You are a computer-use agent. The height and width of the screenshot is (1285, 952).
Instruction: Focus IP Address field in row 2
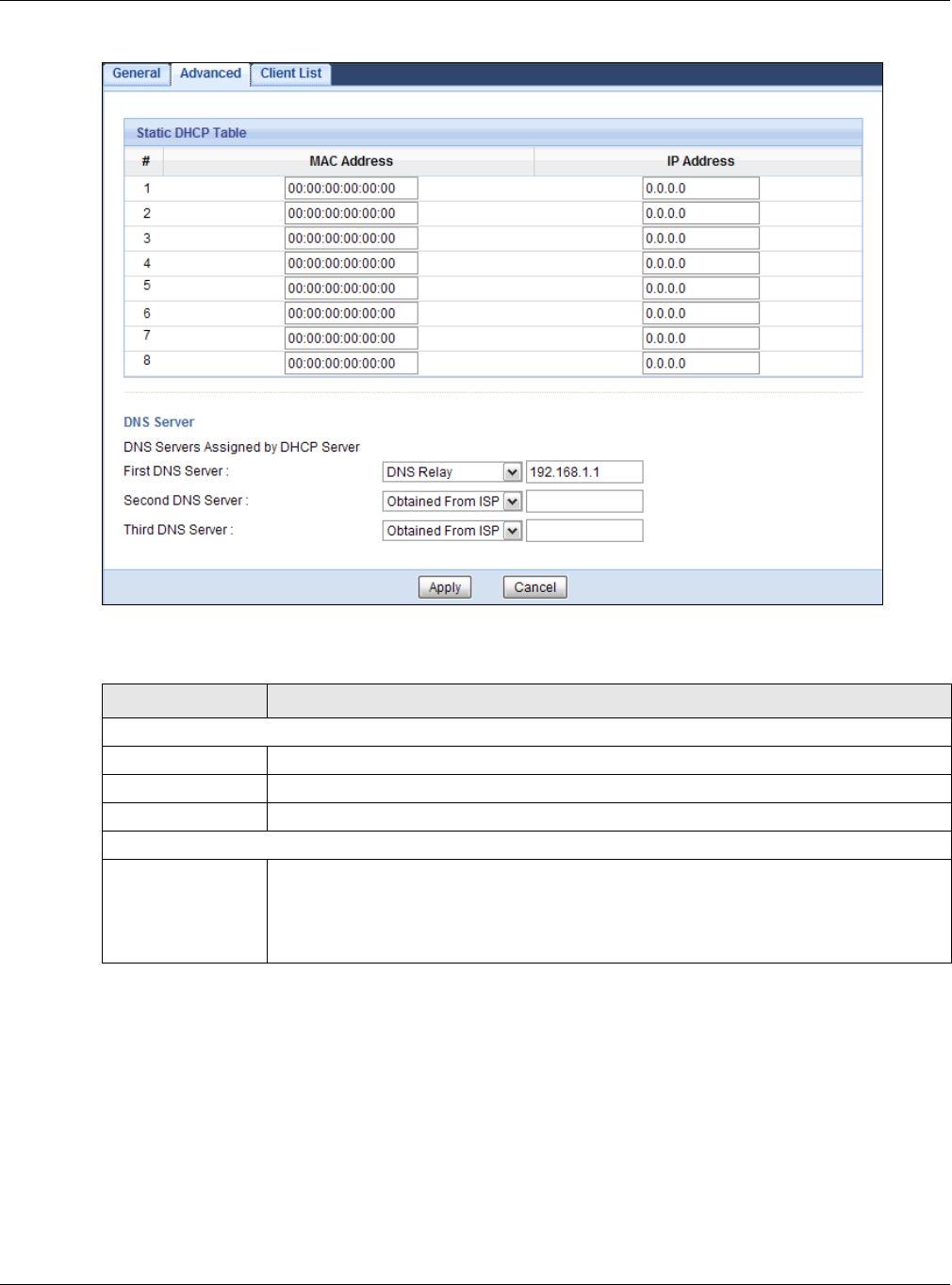[701, 213]
